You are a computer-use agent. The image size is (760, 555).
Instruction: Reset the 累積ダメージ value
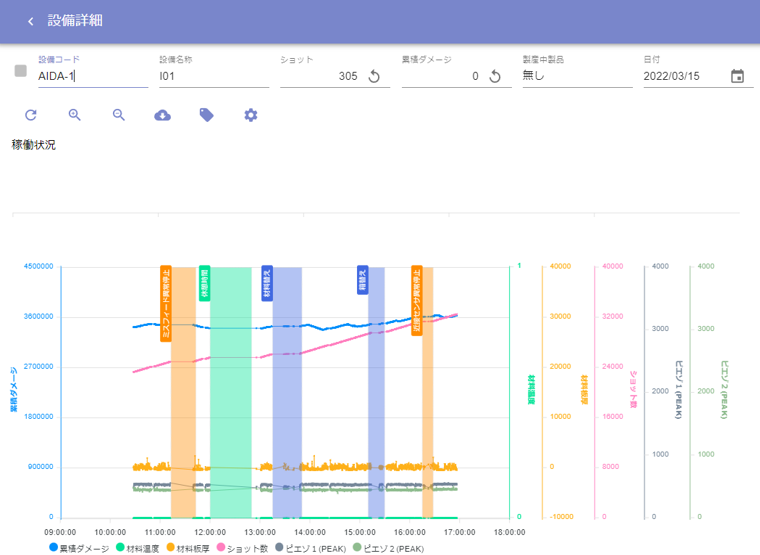[x=494, y=76]
